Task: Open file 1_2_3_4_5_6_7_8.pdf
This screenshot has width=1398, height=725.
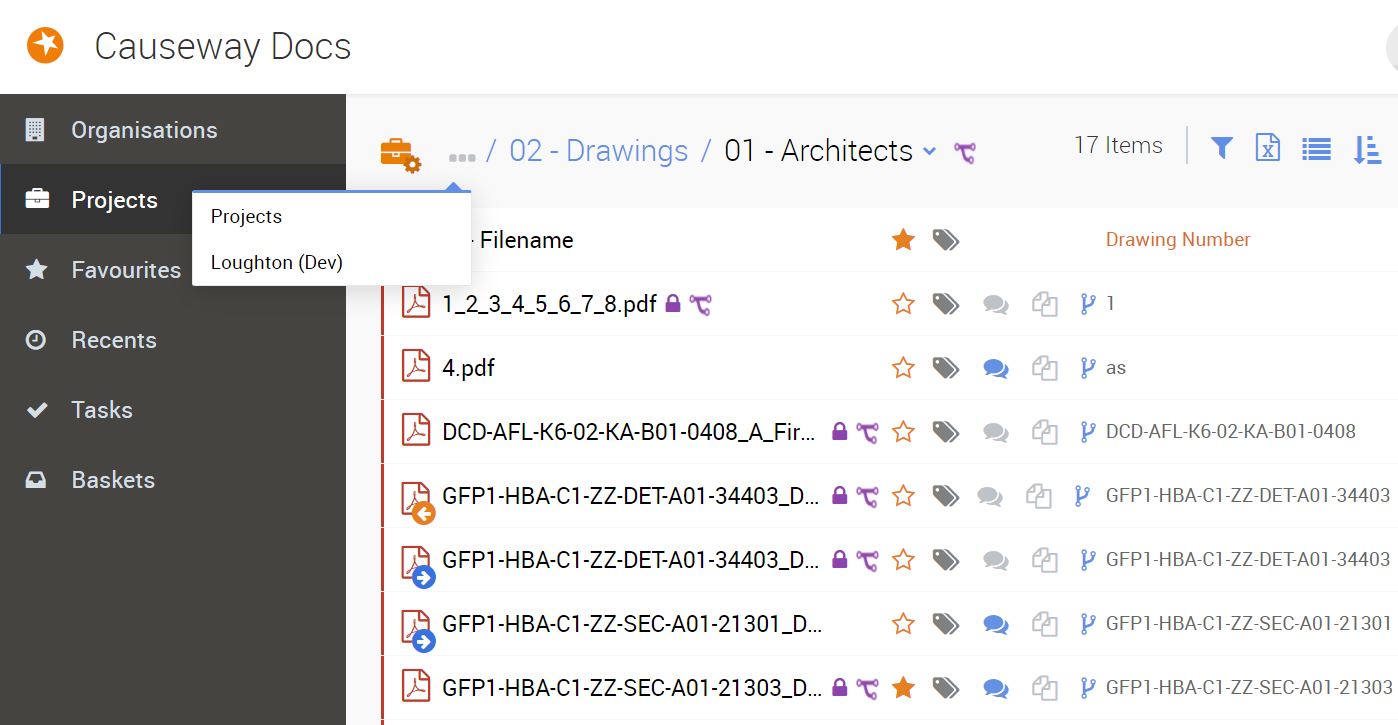Action: pyautogui.click(x=549, y=304)
